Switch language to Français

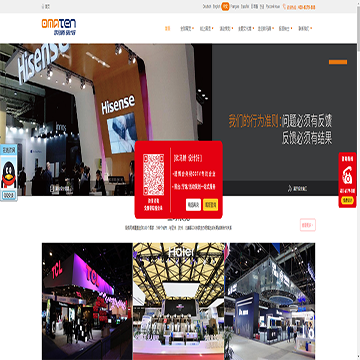[x=235, y=7]
